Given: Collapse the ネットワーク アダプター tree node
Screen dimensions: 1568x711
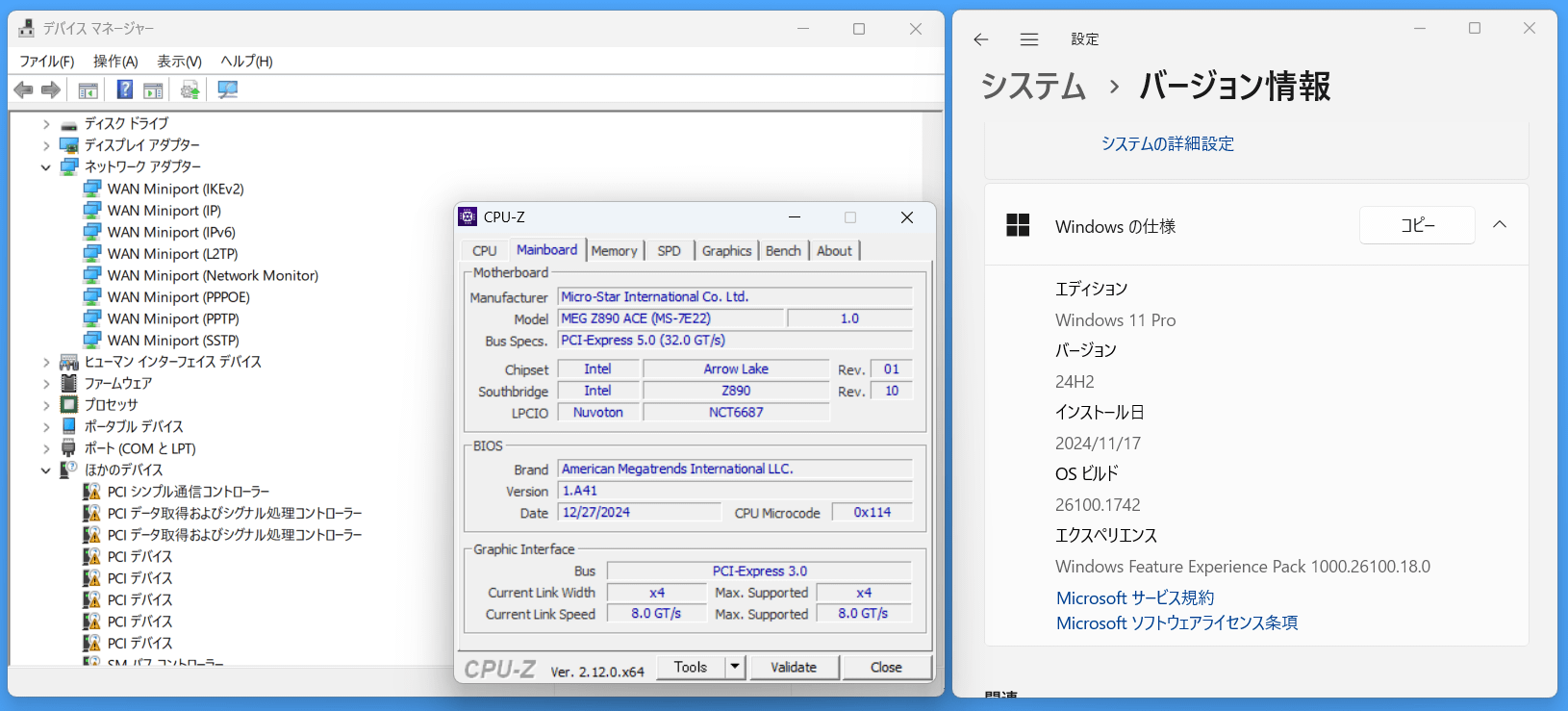Looking at the screenshot, I should 46,167.
